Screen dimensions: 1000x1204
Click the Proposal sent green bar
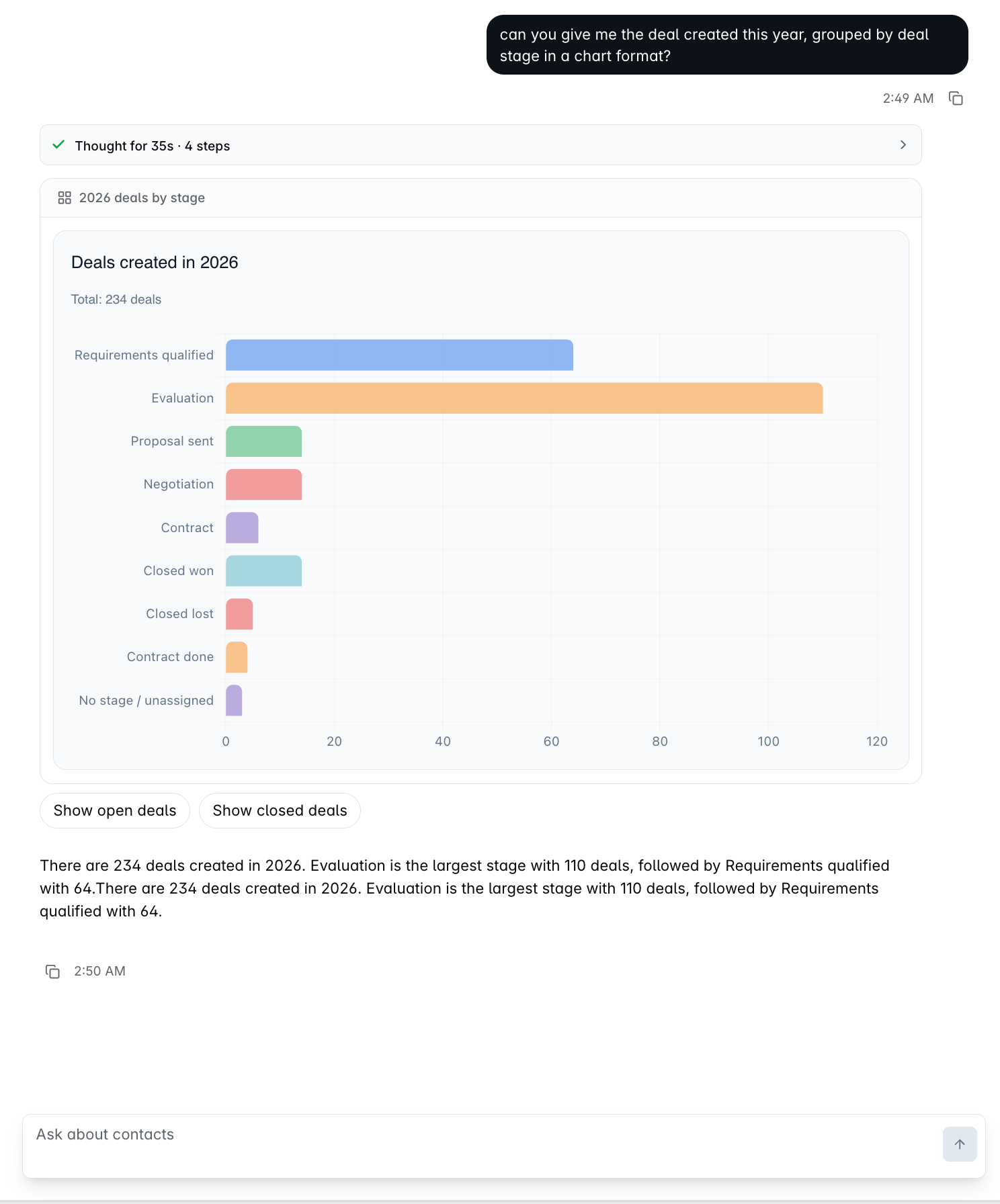(x=263, y=441)
